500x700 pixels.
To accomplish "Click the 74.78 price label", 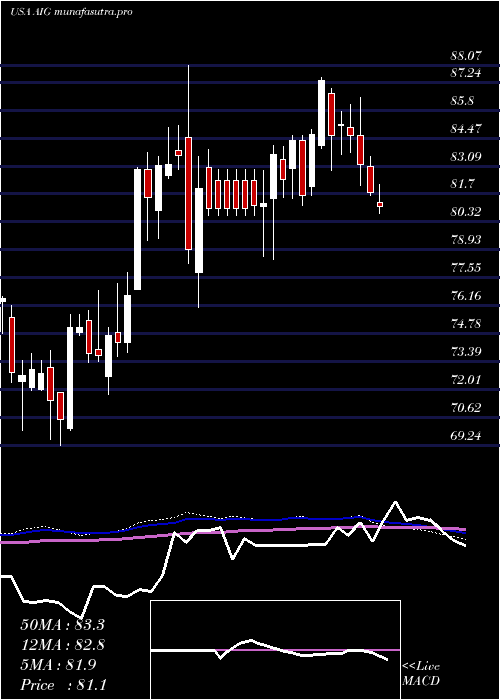I will click(x=466, y=324).
